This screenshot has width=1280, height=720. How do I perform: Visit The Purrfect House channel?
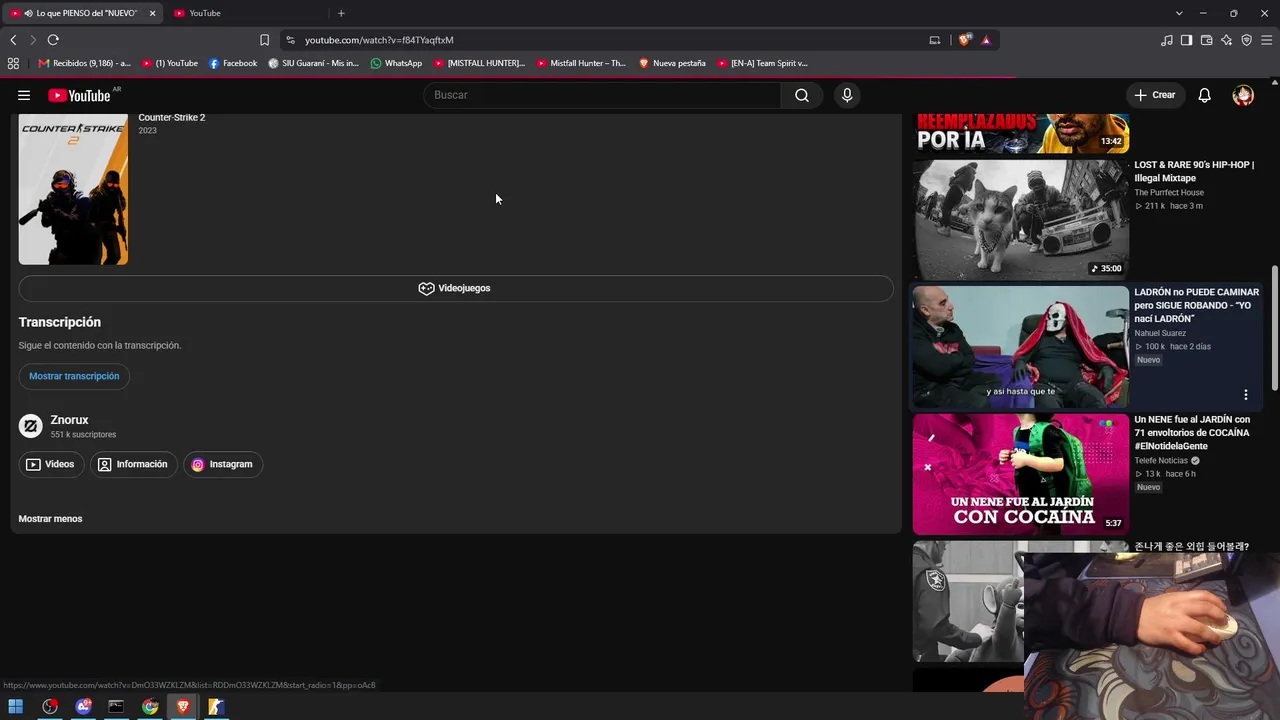[x=1169, y=193]
